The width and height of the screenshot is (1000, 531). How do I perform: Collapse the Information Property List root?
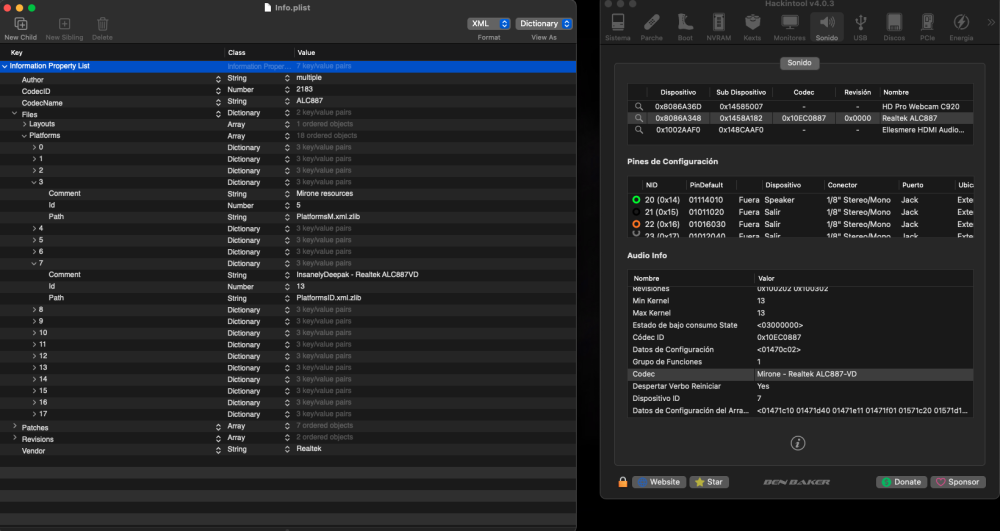(4, 66)
